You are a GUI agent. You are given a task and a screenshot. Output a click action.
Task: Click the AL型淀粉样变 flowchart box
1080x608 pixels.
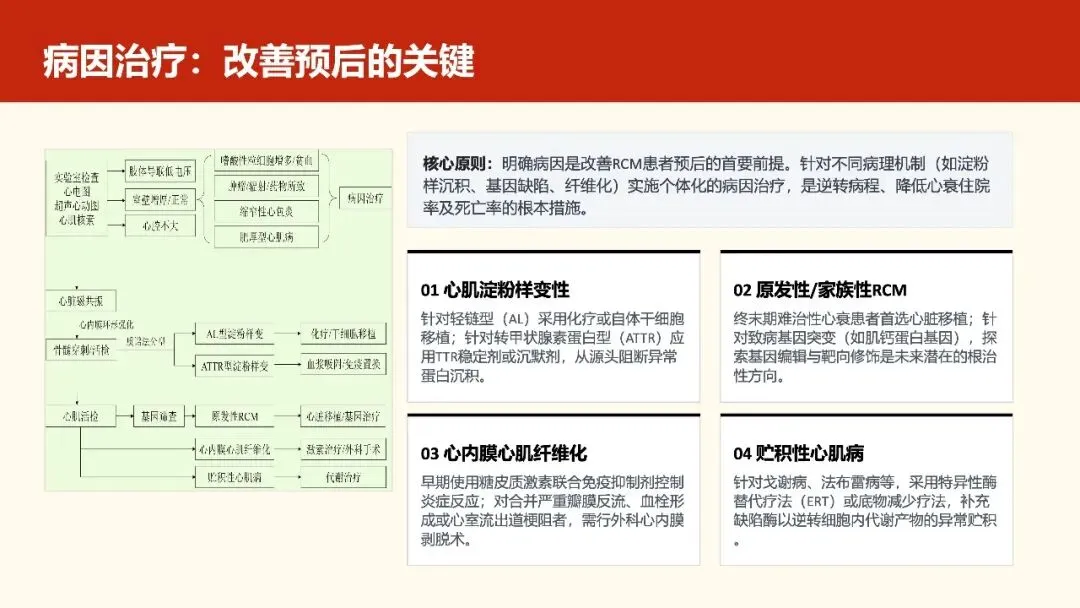(x=235, y=334)
